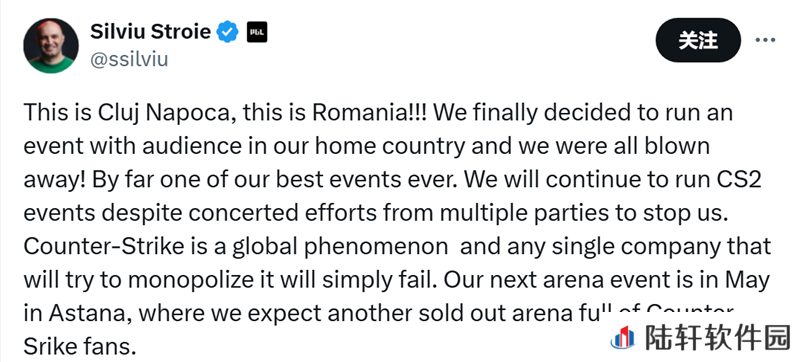Viewport: 800px width, 362px height.
Task: Open the Silviu Stroie display name link
Action: coord(151,32)
